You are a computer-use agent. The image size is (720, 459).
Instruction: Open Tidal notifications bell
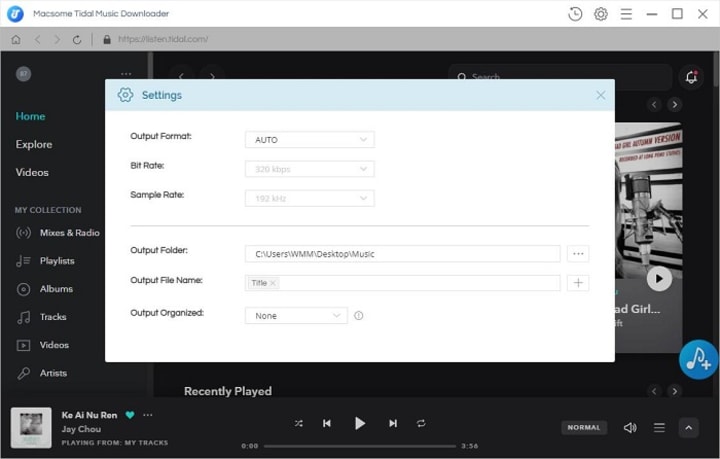691,77
